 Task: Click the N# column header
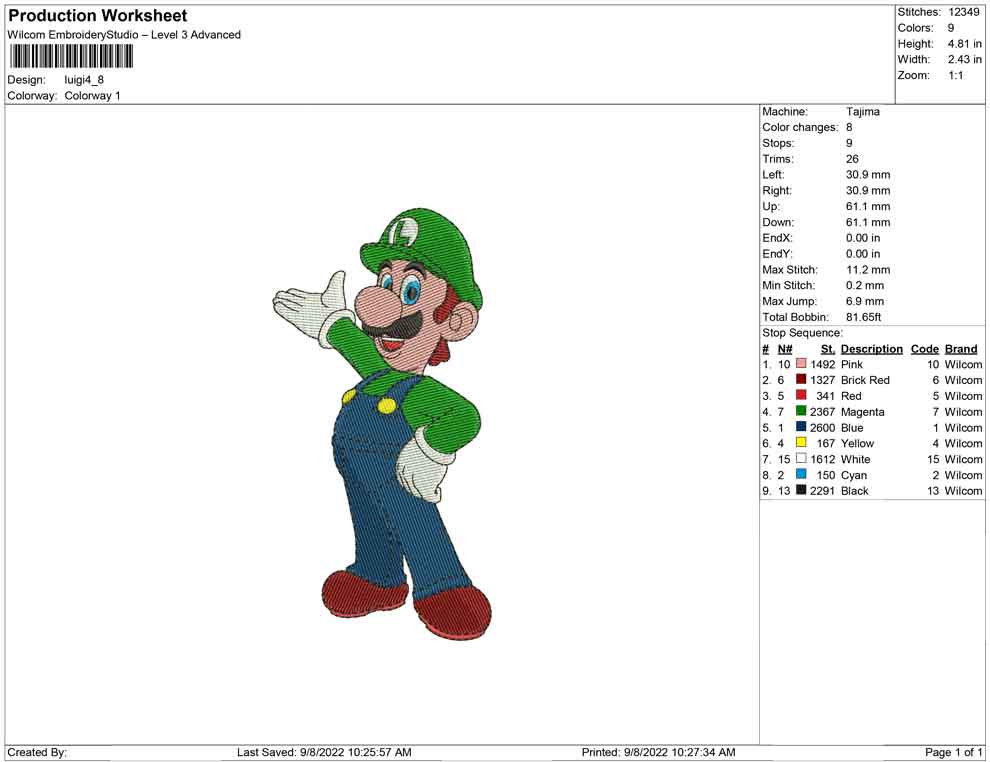(x=785, y=349)
